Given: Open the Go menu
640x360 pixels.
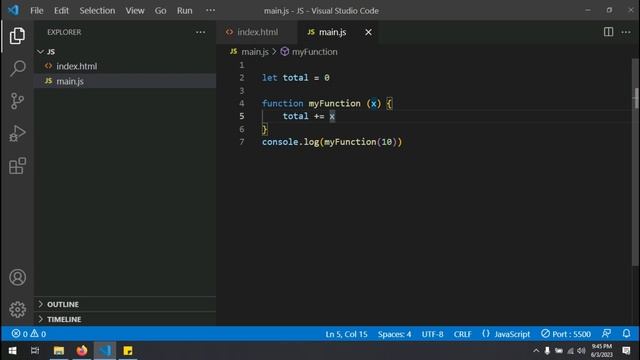Looking at the screenshot, I should pyautogui.click(x=160, y=11).
